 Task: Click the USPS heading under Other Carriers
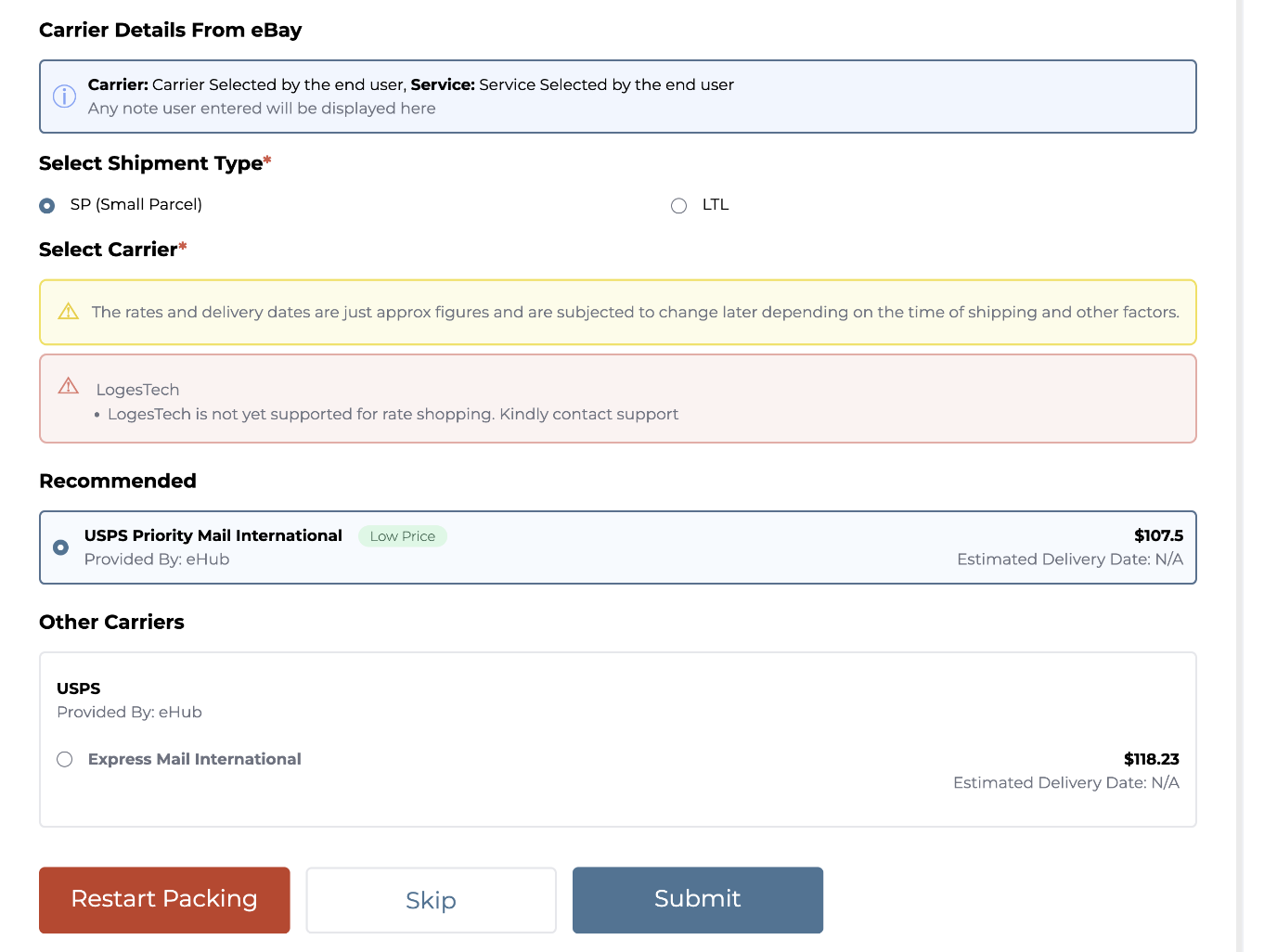[79, 688]
